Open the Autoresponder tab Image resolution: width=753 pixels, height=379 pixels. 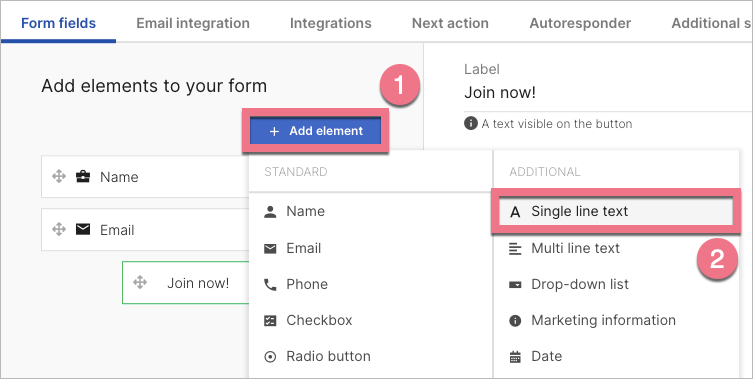[580, 23]
